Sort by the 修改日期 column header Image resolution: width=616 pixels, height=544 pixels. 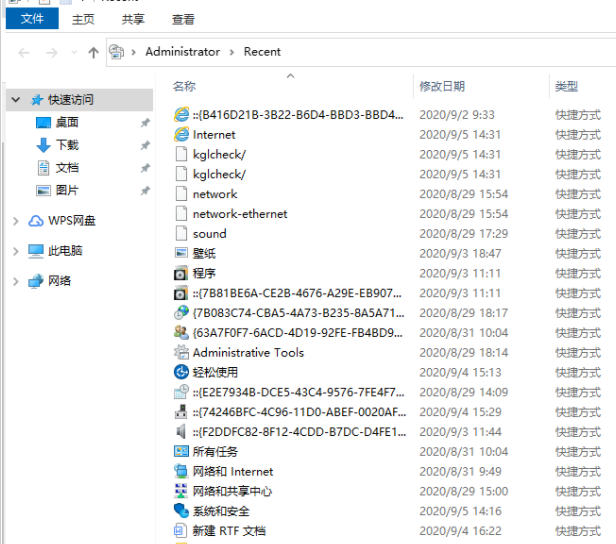442,87
